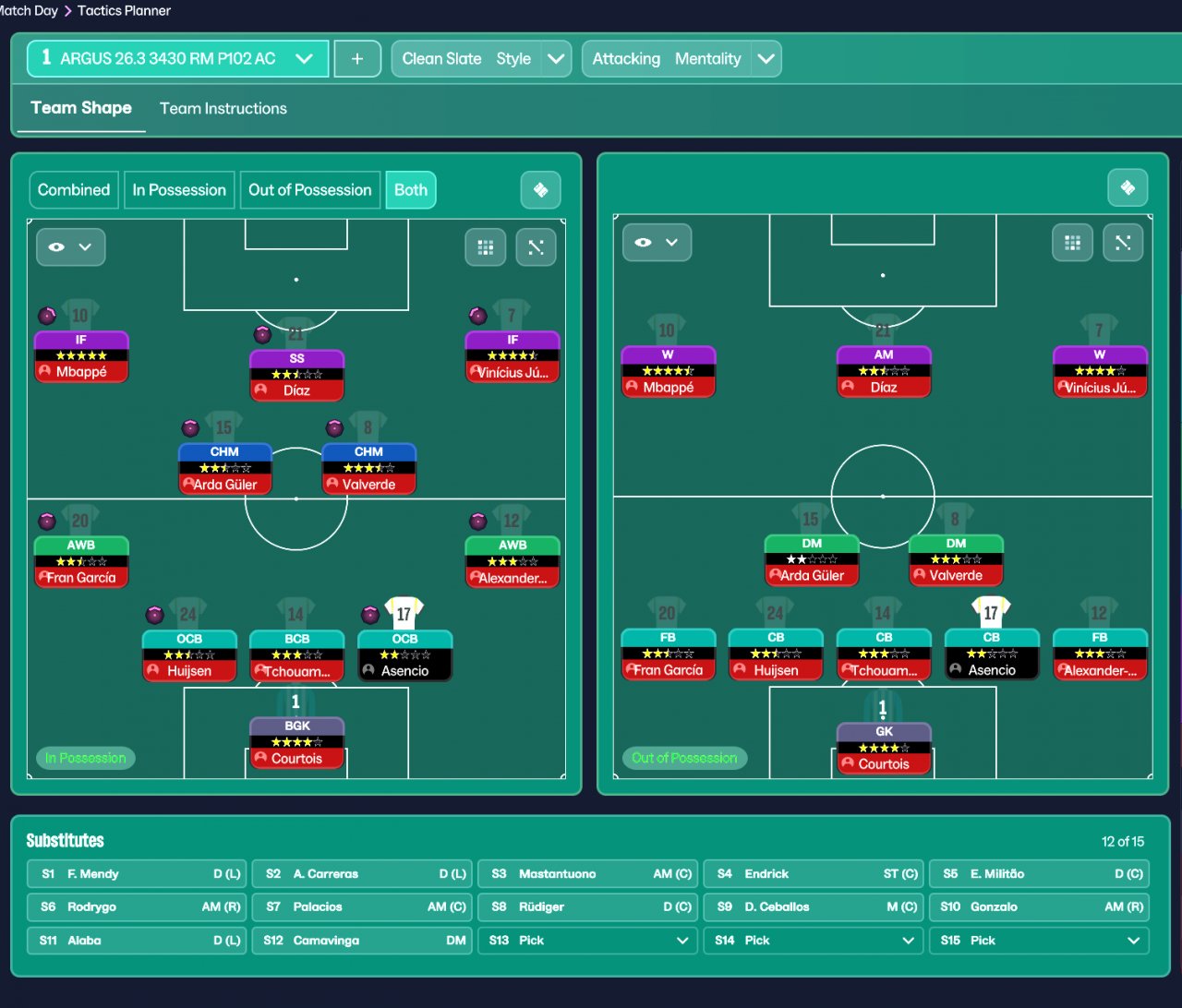1182x1008 pixels.
Task: Expand the Clean Slate Style dropdown arrow
Action: [x=556, y=59]
